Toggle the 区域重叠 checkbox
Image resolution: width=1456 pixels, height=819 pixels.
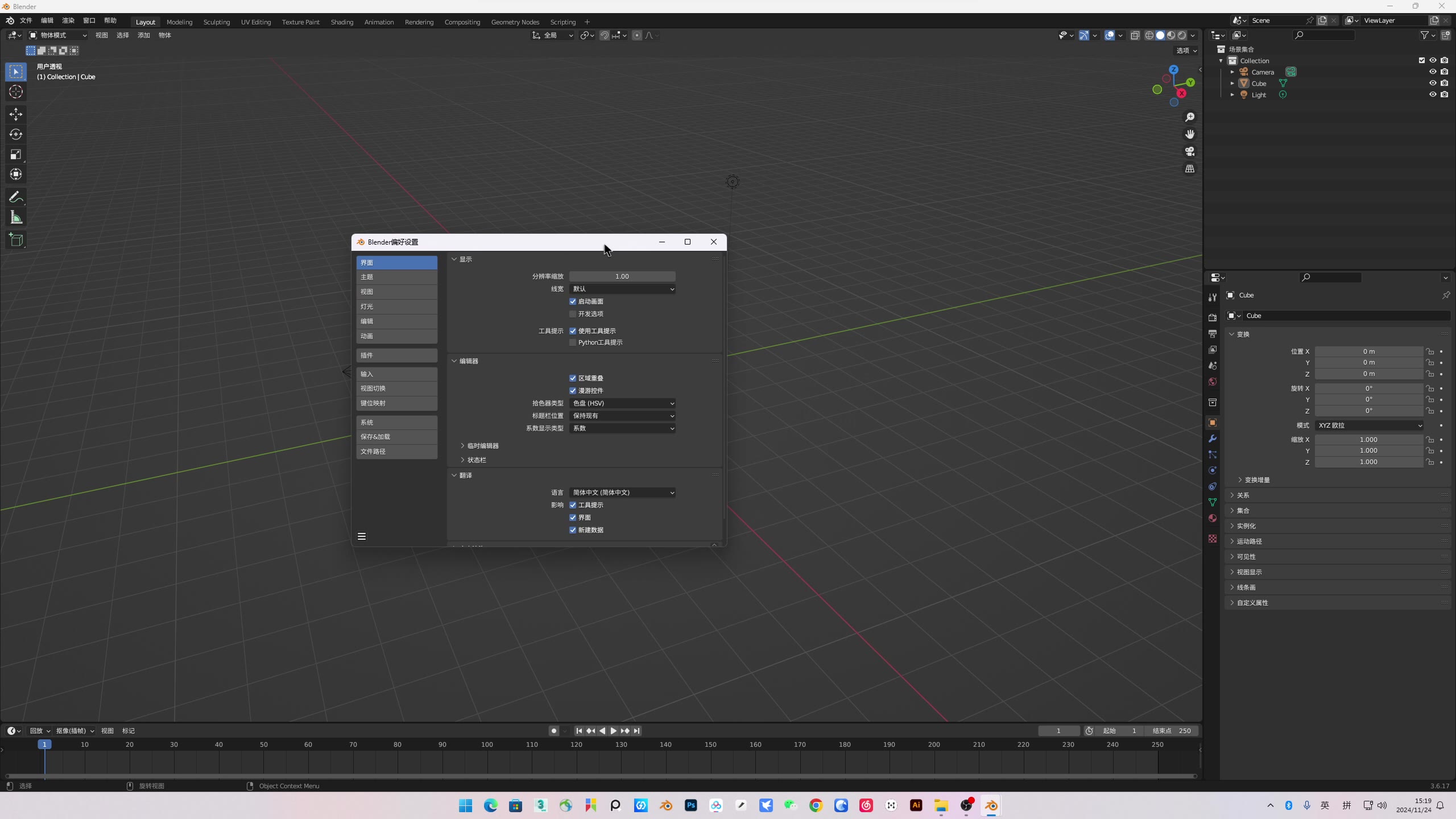(573, 378)
